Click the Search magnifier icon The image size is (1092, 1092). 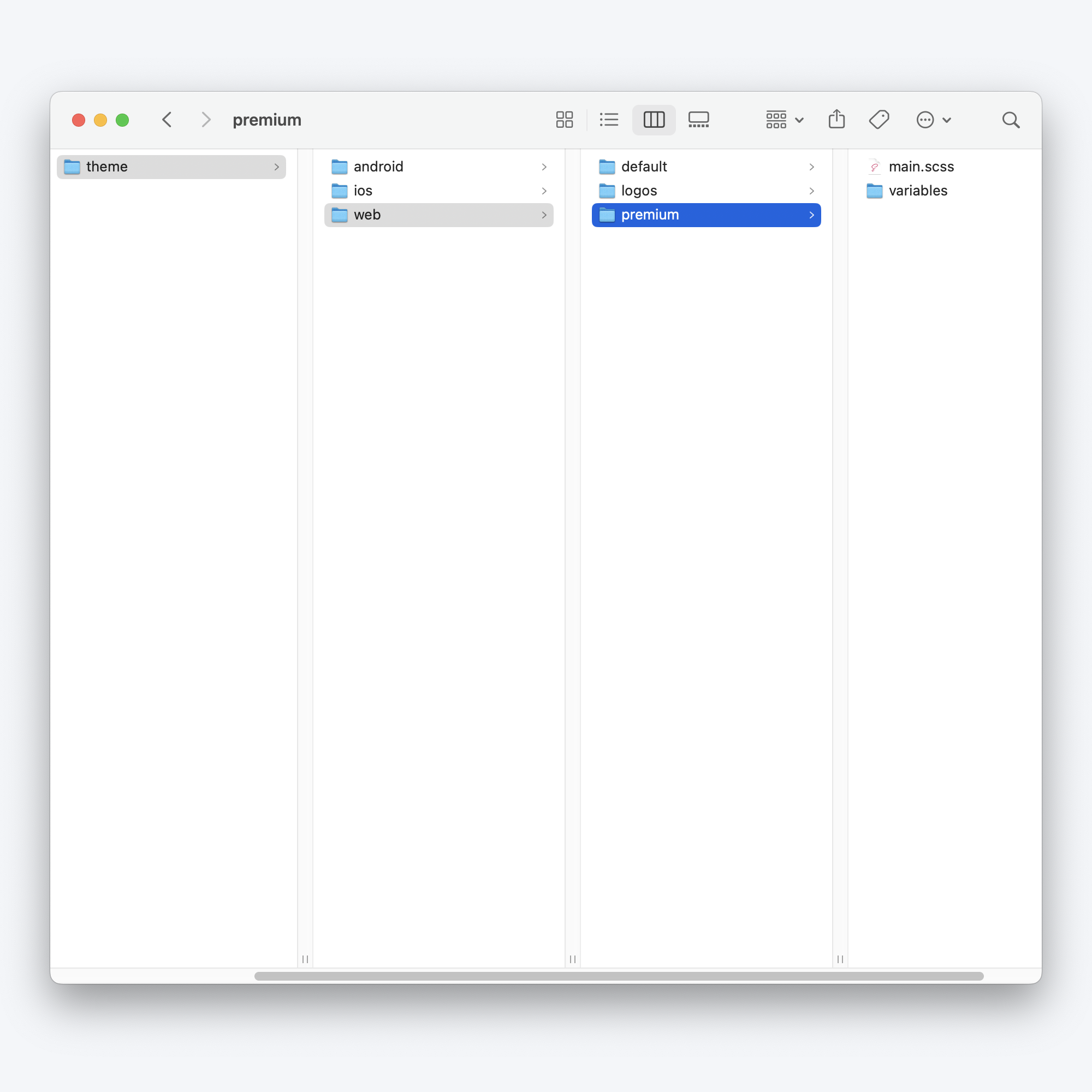tap(1011, 120)
